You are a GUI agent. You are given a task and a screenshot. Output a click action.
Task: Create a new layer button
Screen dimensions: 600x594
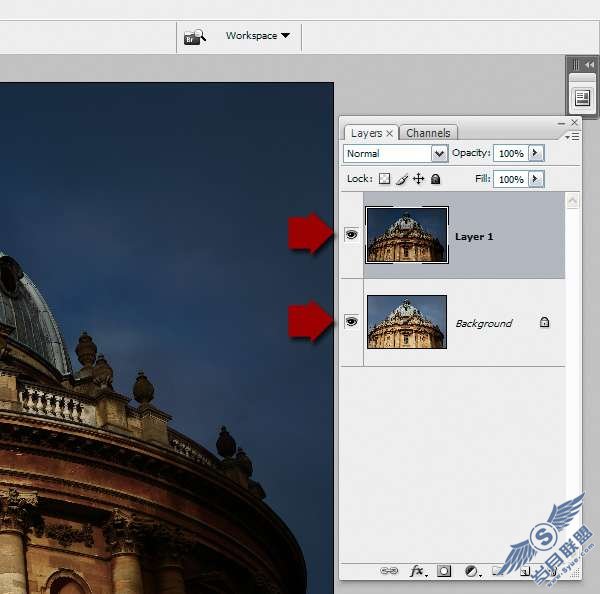525,571
